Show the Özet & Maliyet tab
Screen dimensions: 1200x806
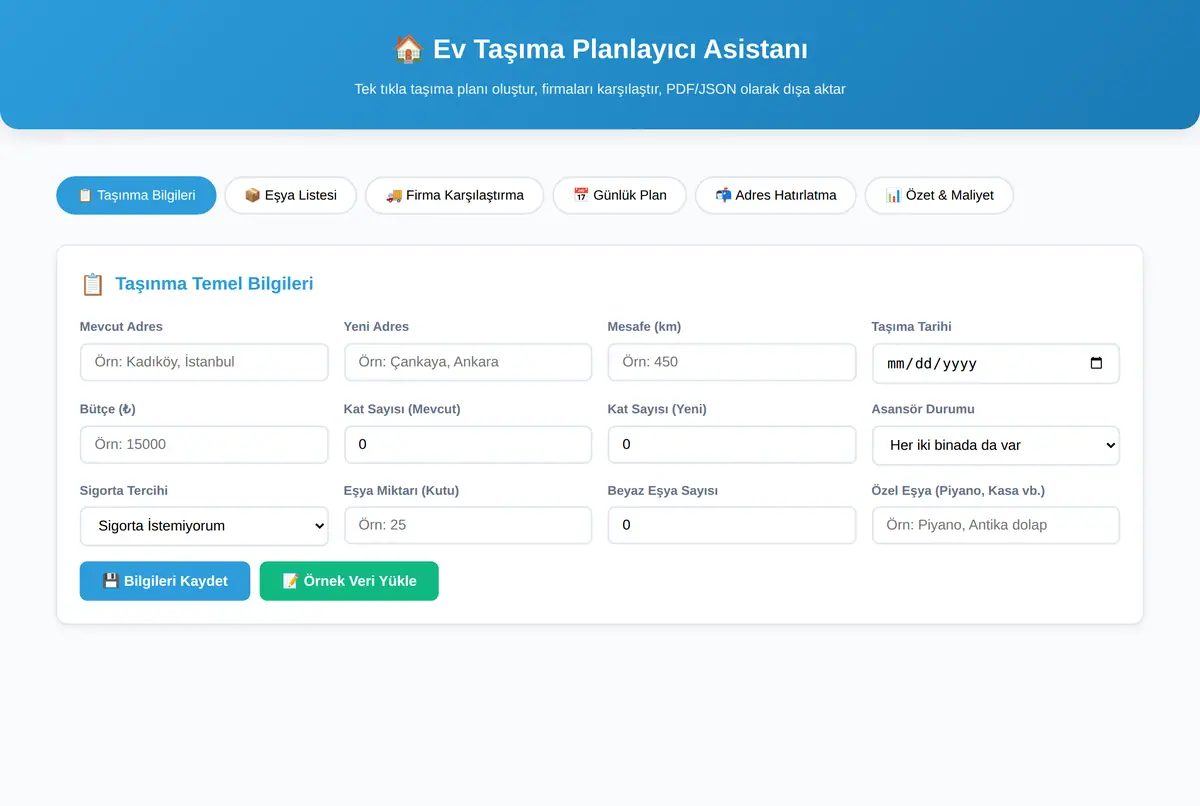[x=939, y=195]
